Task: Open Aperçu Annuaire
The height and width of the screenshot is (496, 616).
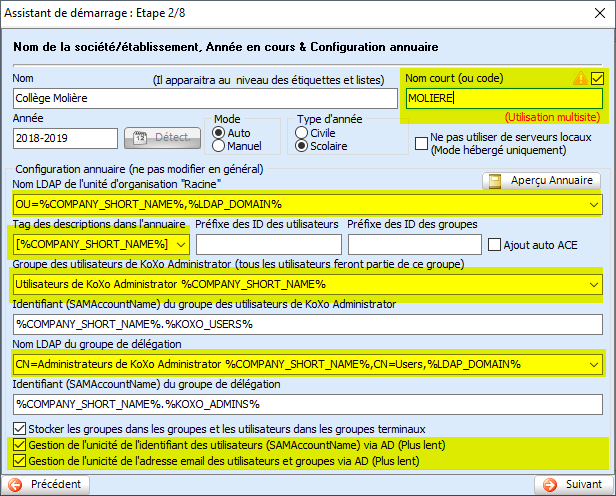Action: pyautogui.click(x=541, y=181)
